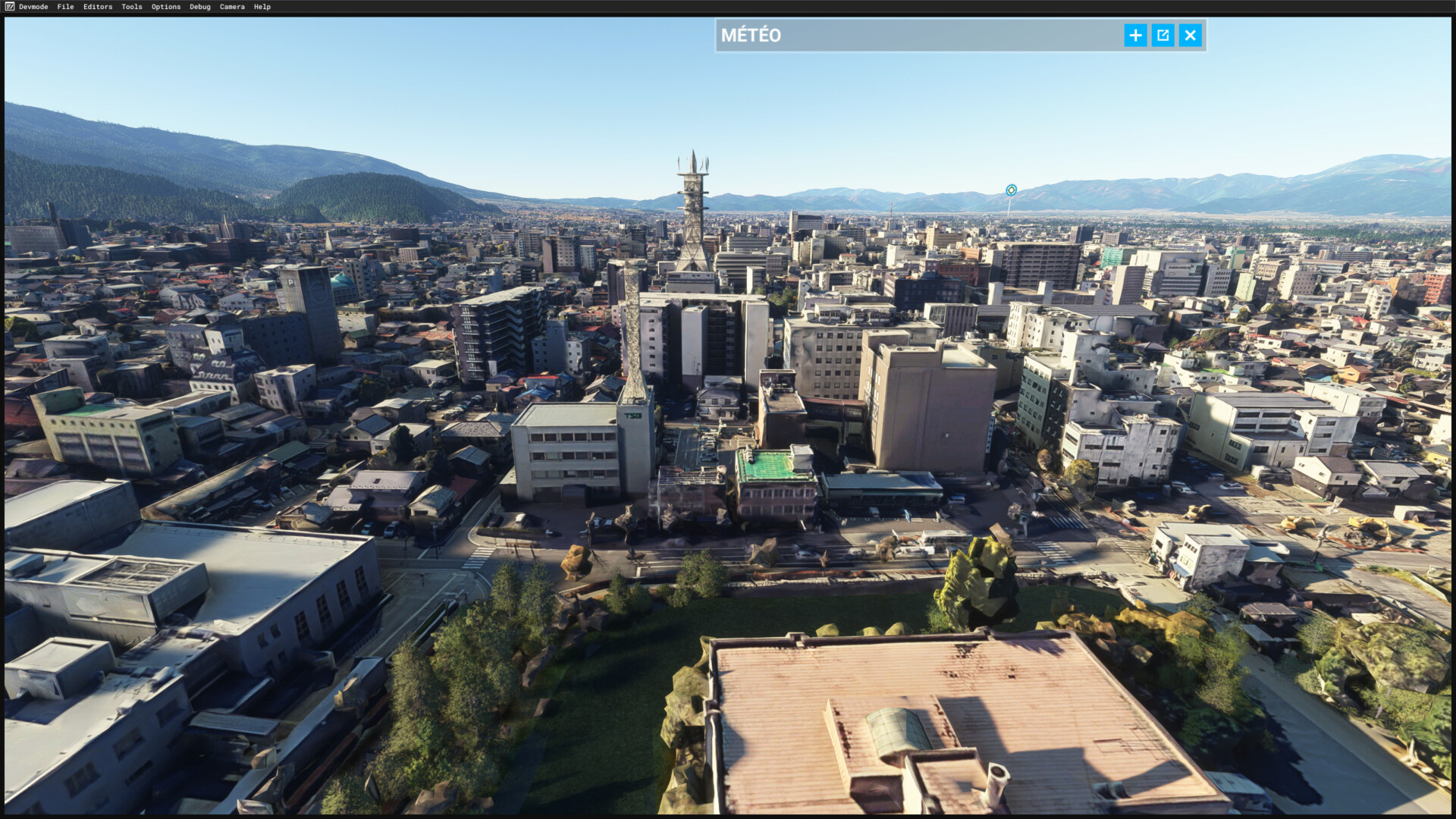Click the MÉTÉO panel title bar
Screen dimensions: 1456x819
[x=918, y=35]
